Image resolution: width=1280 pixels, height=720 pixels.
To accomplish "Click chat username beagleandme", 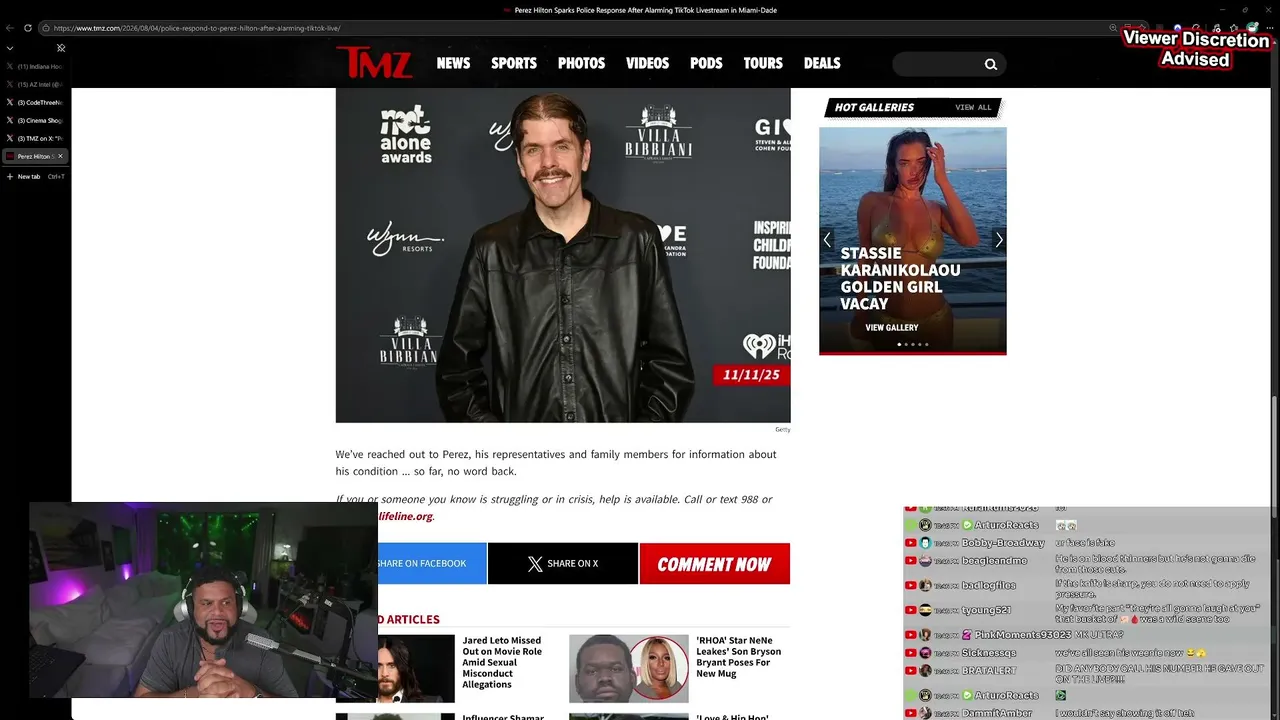I will (995, 561).
